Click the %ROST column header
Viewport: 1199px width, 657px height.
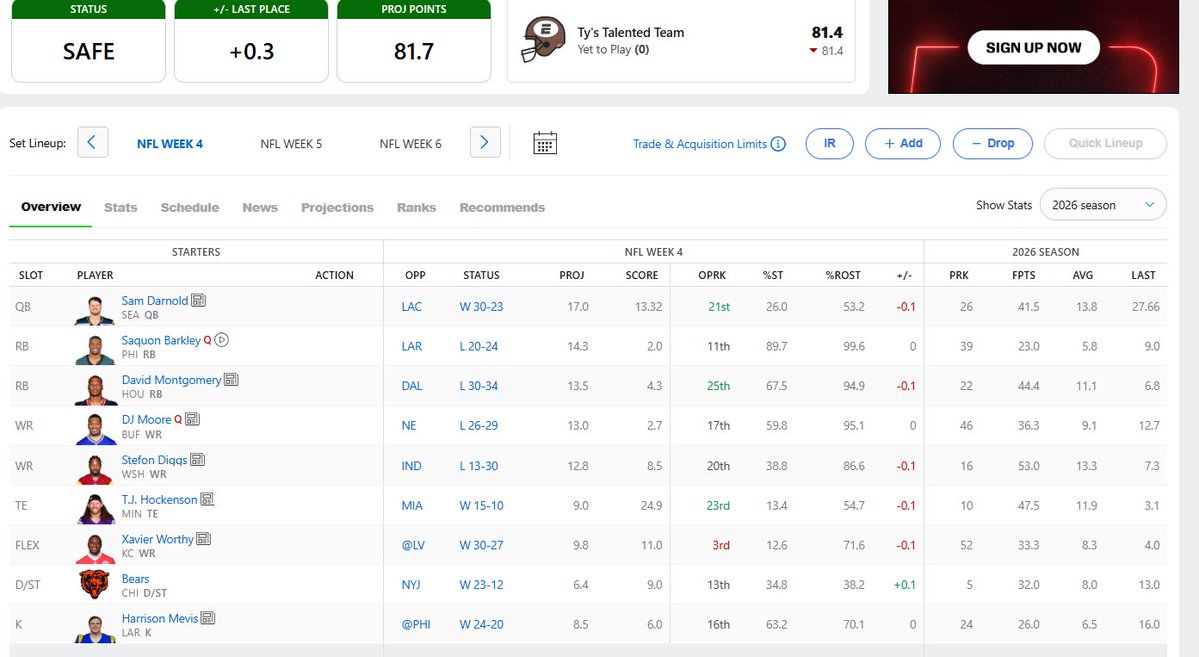[843, 275]
